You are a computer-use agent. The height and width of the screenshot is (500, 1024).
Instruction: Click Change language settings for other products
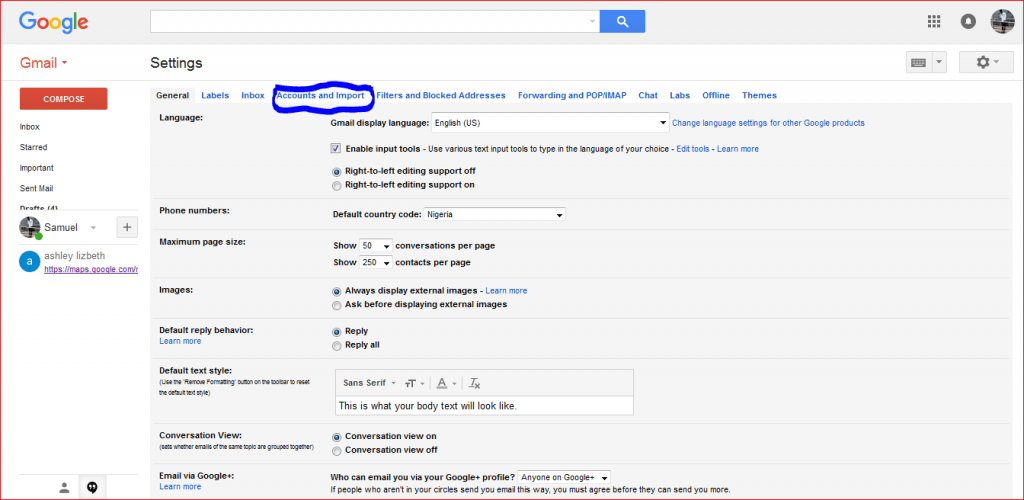tap(768, 123)
